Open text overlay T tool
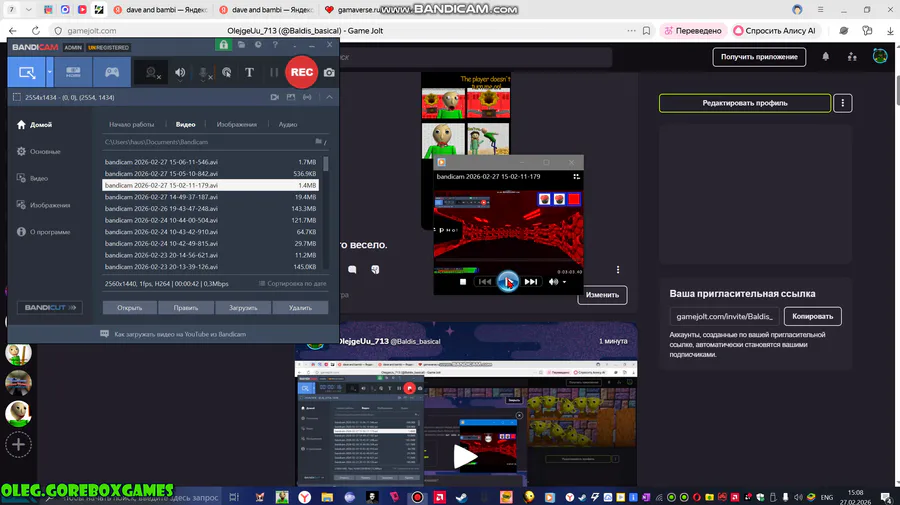900x505 pixels. click(249, 72)
